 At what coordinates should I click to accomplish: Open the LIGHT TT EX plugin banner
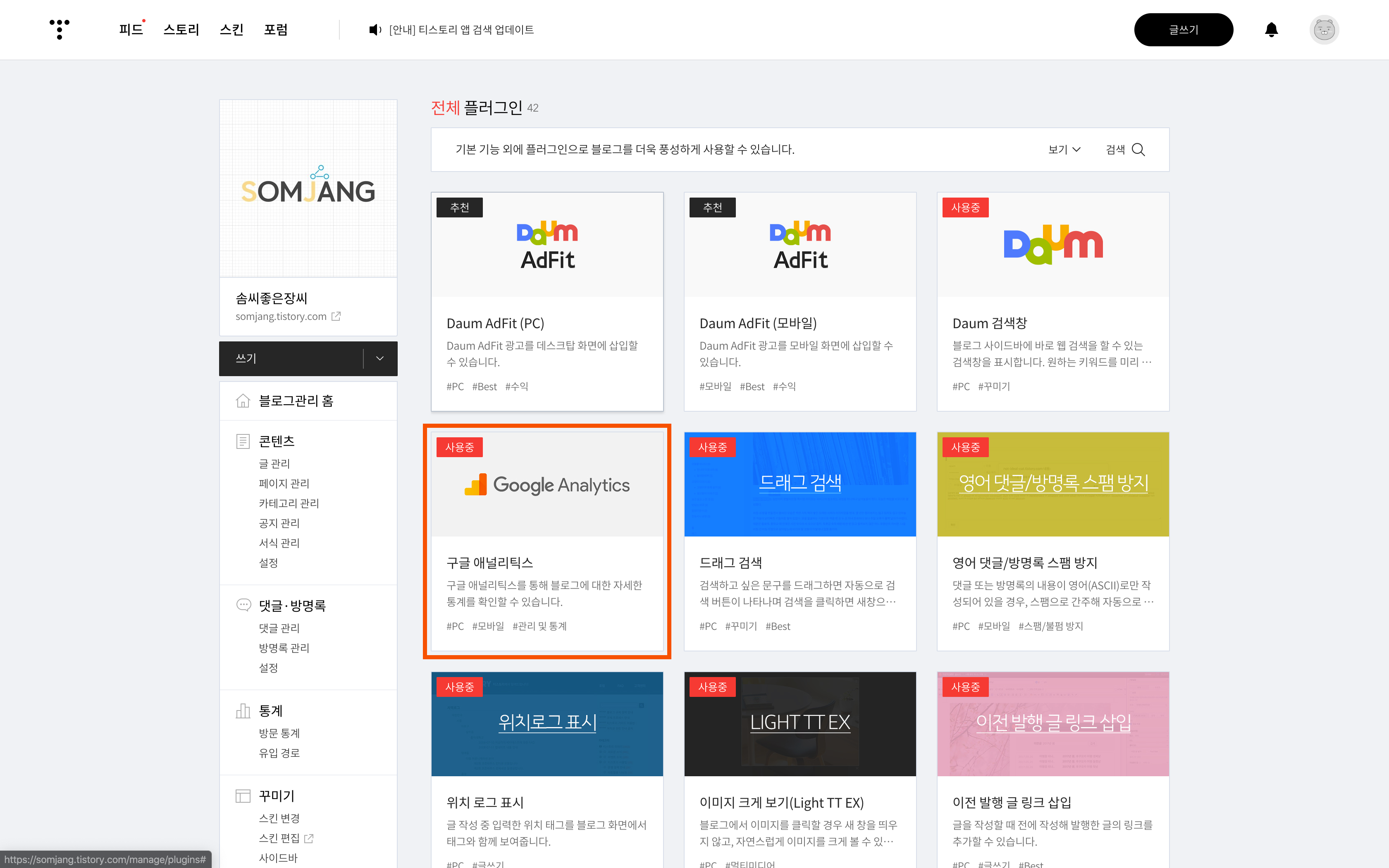[x=800, y=724]
